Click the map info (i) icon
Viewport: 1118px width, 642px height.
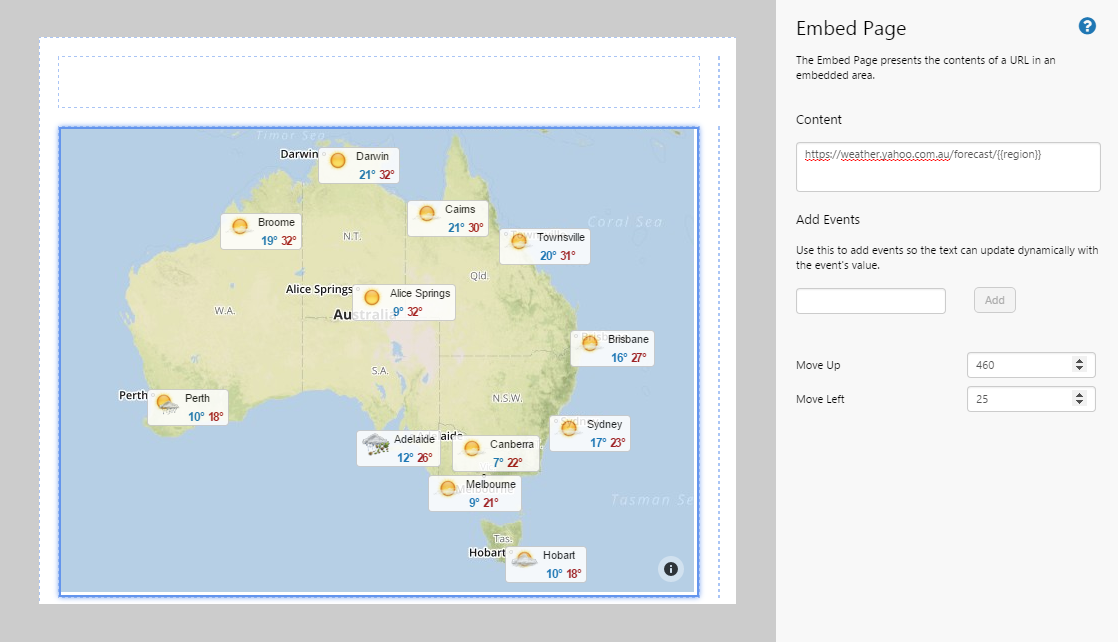(x=671, y=568)
